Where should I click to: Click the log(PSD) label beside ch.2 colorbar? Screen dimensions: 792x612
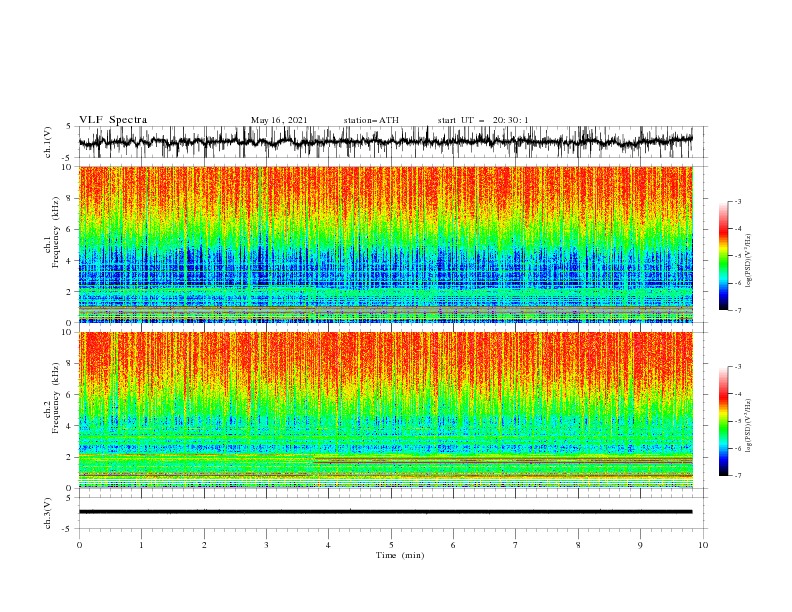coord(748,426)
